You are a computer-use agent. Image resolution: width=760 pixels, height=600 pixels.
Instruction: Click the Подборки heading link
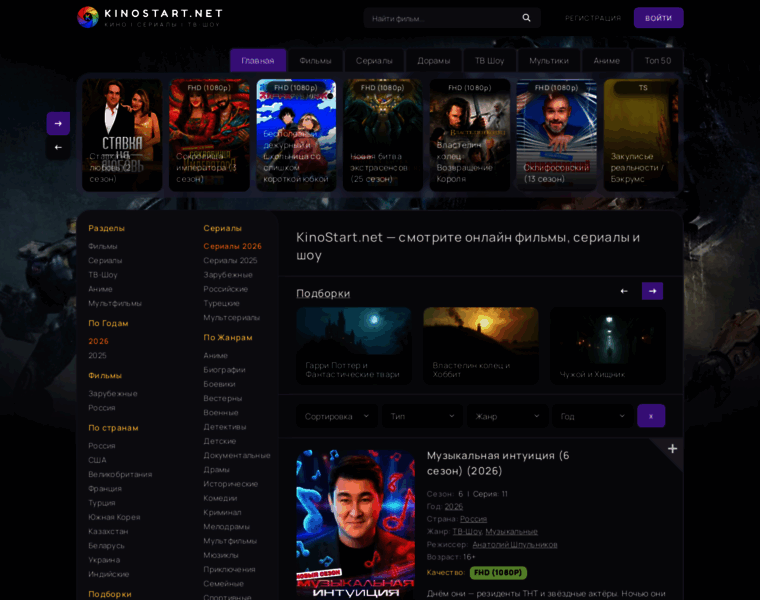323,294
